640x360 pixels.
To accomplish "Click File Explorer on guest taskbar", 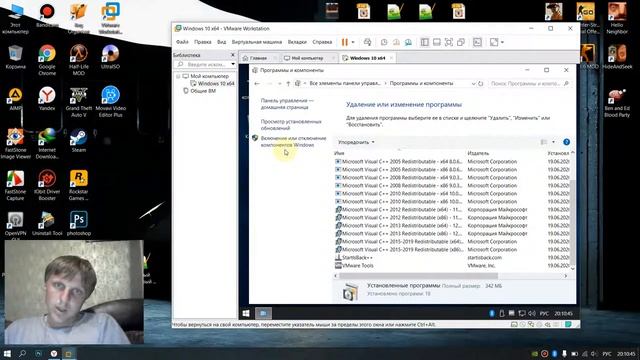I will pyautogui.click(x=263, y=313).
